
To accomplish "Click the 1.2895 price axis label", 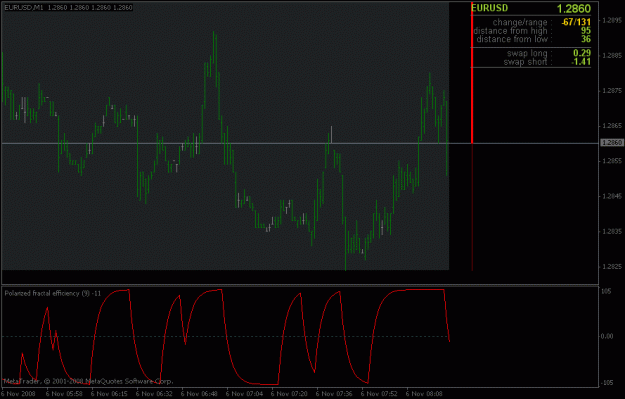I will pos(612,20).
